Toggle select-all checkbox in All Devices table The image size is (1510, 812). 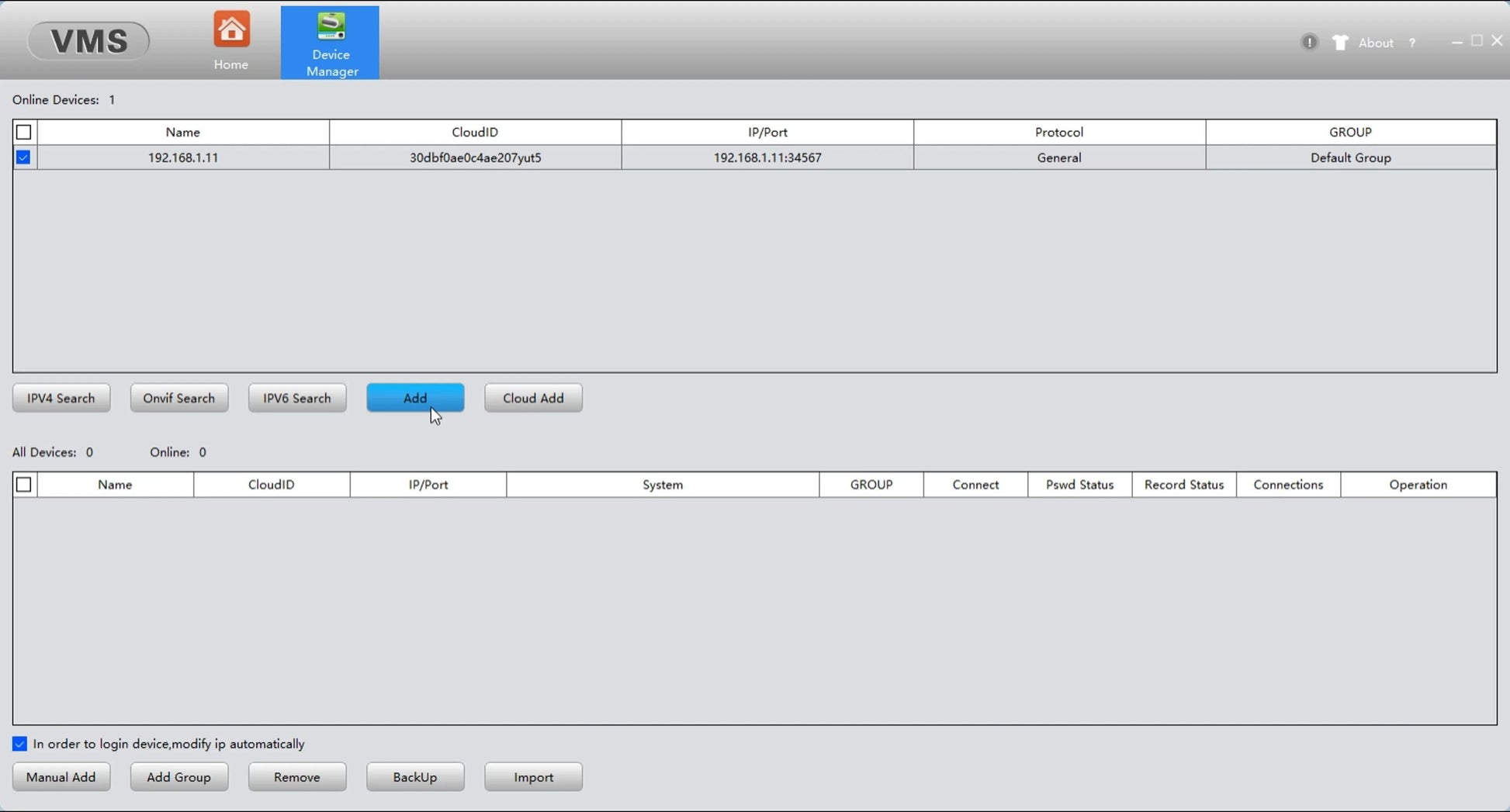(24, 485)
